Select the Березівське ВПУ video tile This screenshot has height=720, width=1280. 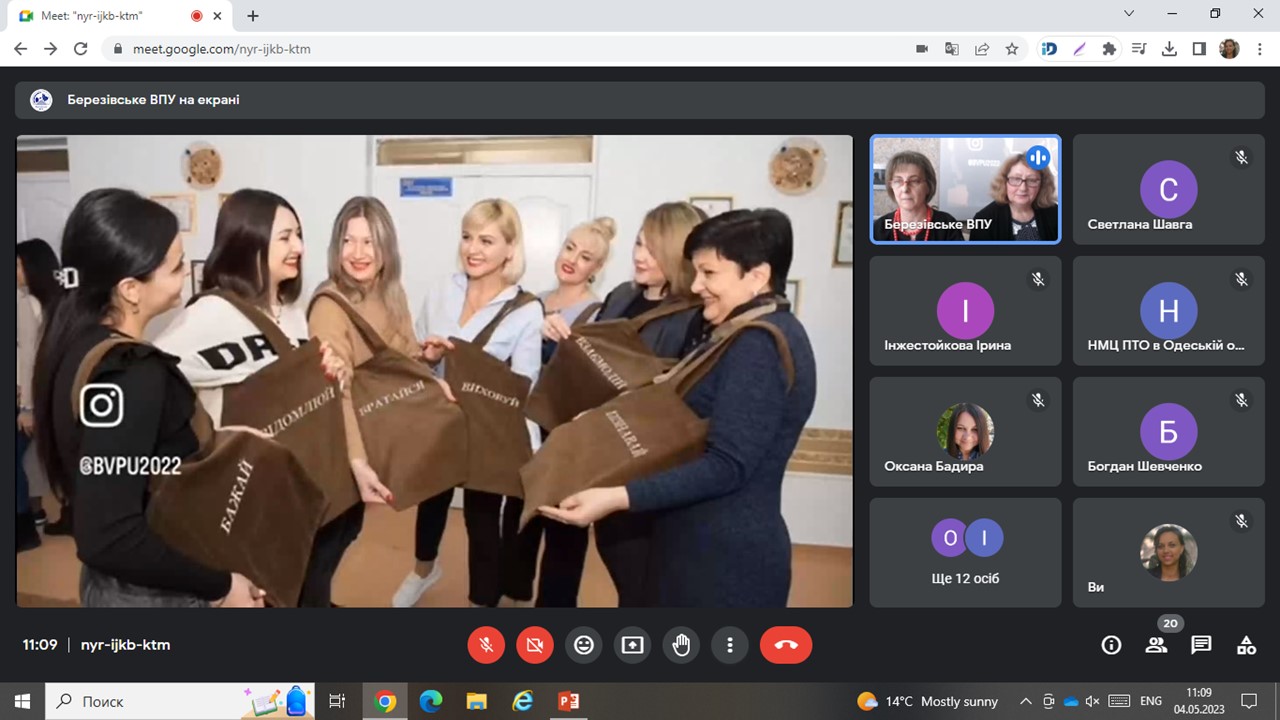coord(965,189)
